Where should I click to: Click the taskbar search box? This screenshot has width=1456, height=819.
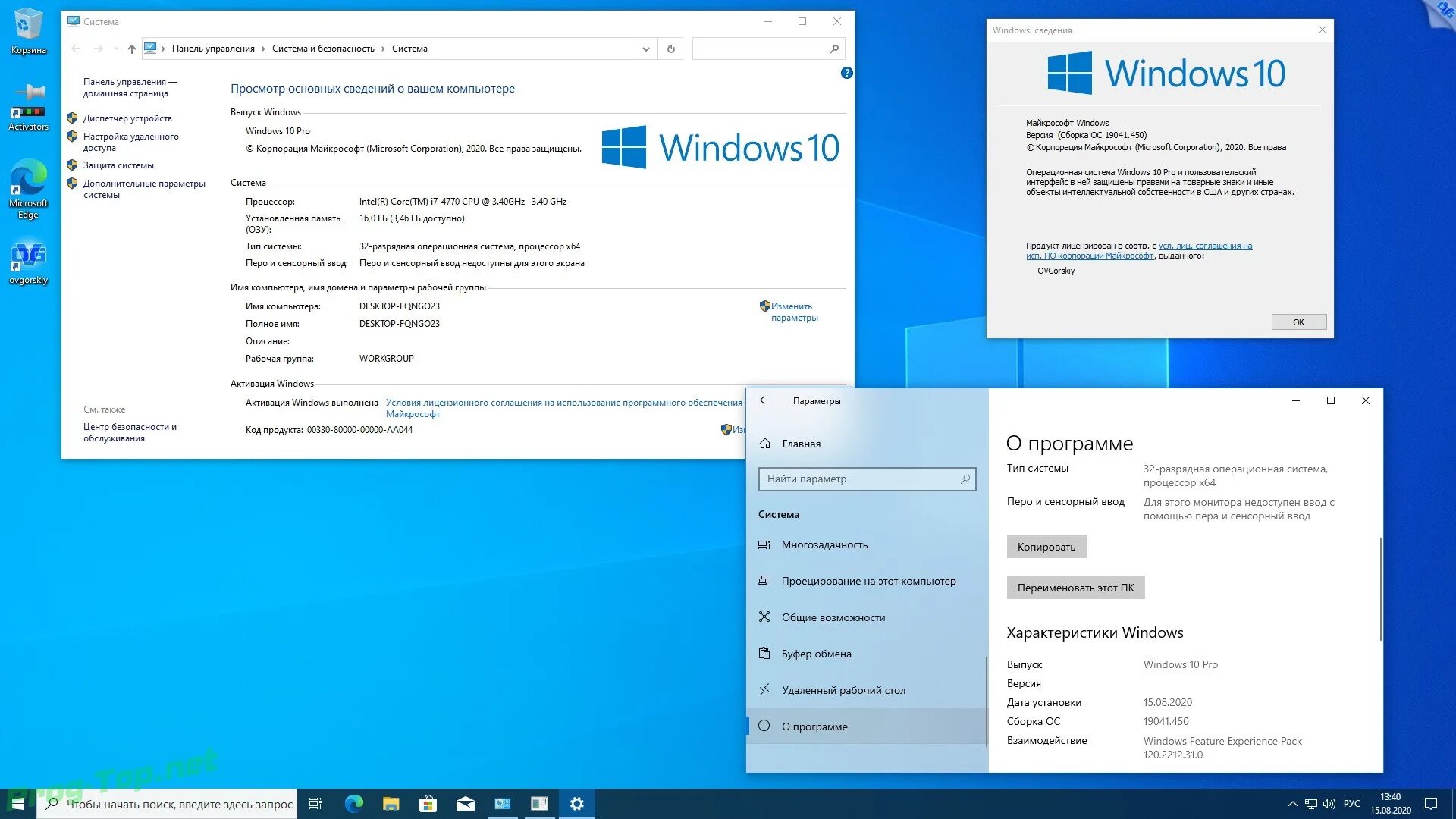coord(168,804)
